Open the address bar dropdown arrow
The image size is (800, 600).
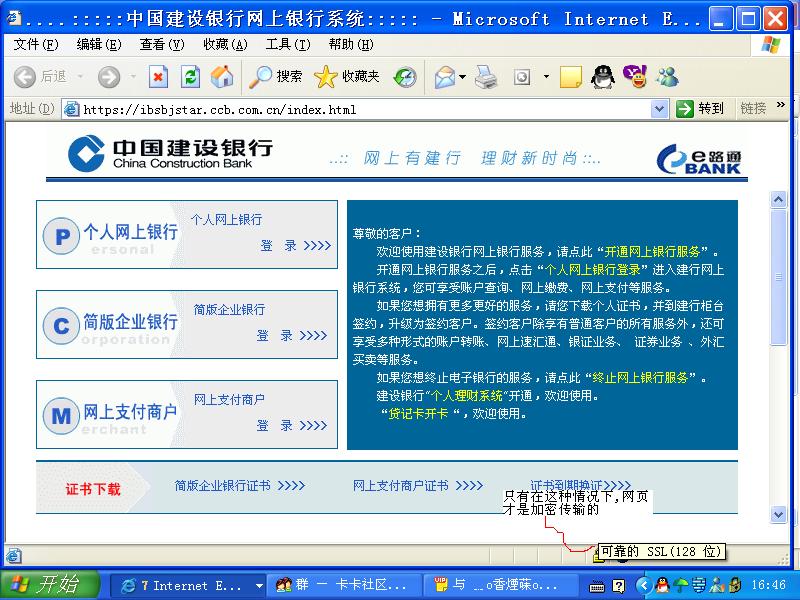(x=659, y=109)
